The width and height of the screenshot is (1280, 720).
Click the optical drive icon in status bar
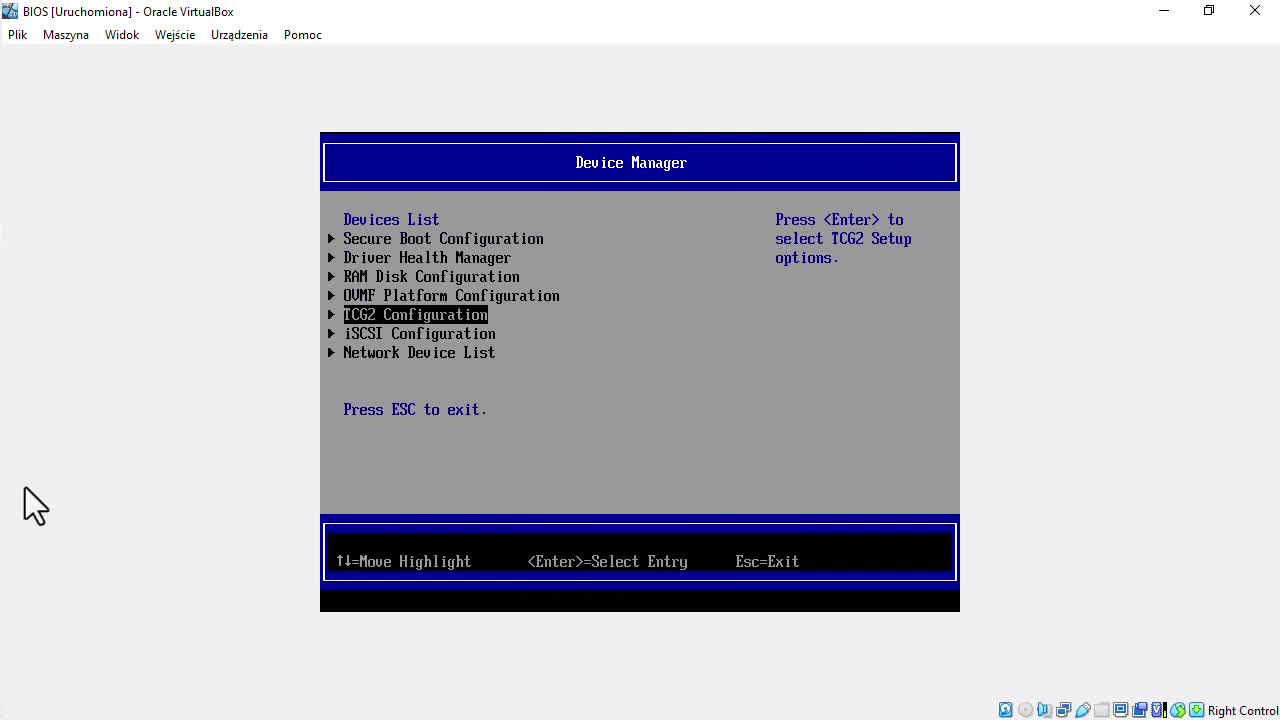(1026, 710)
